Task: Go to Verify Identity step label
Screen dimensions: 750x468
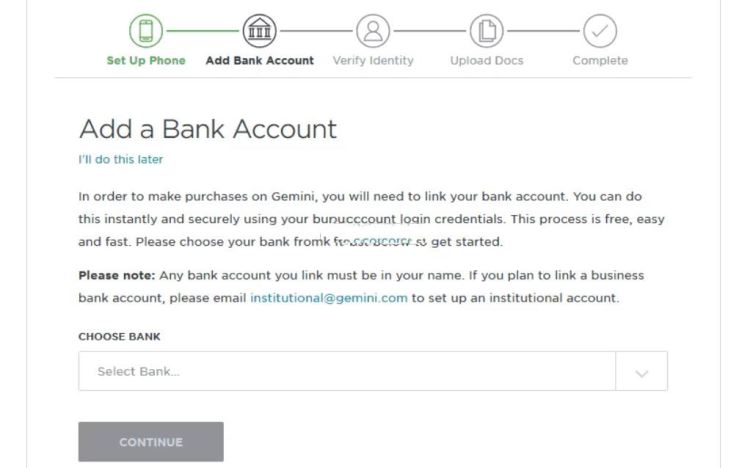Action: 373,61
